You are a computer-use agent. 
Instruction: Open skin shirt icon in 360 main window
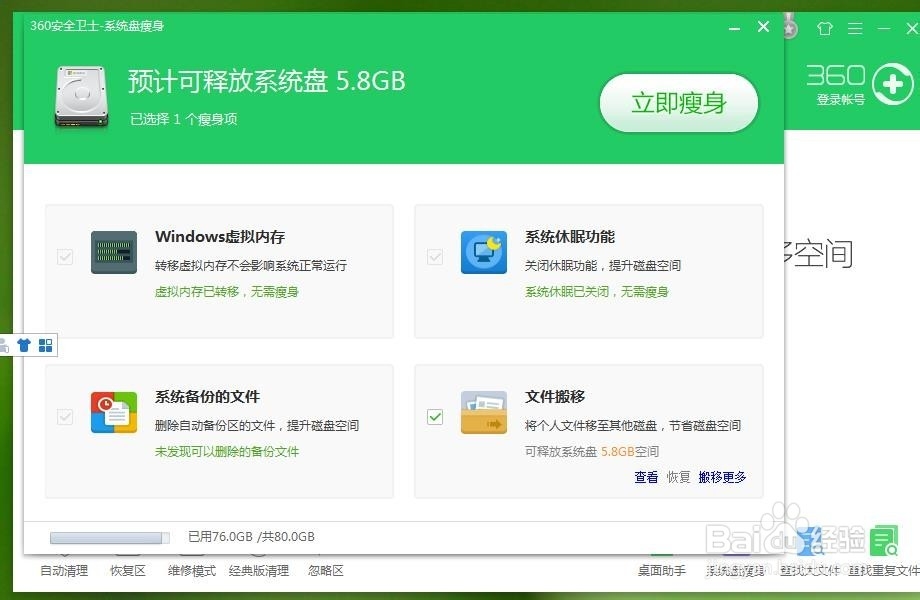pyautogui.click(x=825, y=28)
